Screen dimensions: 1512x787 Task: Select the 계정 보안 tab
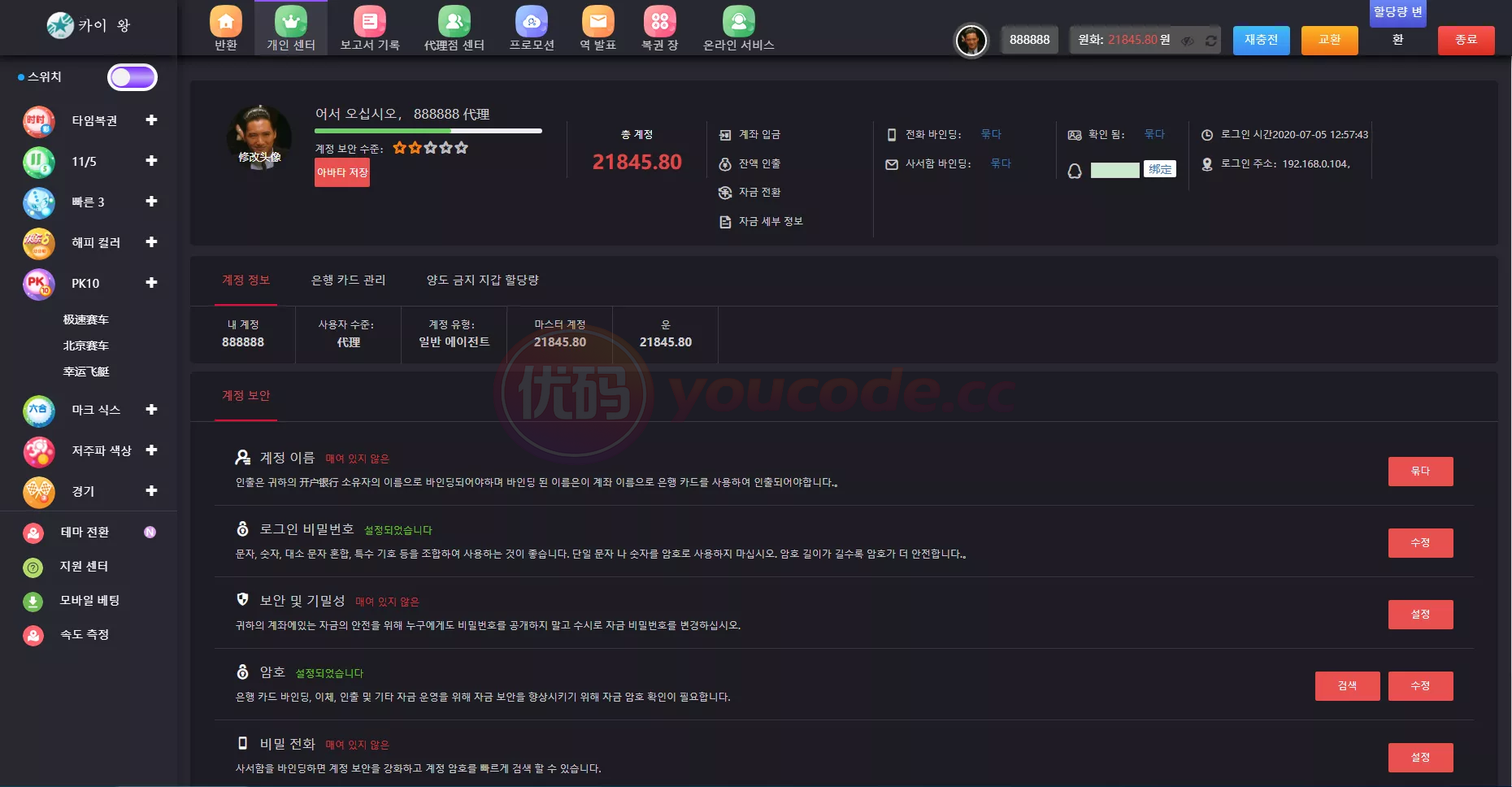(245, 396)
